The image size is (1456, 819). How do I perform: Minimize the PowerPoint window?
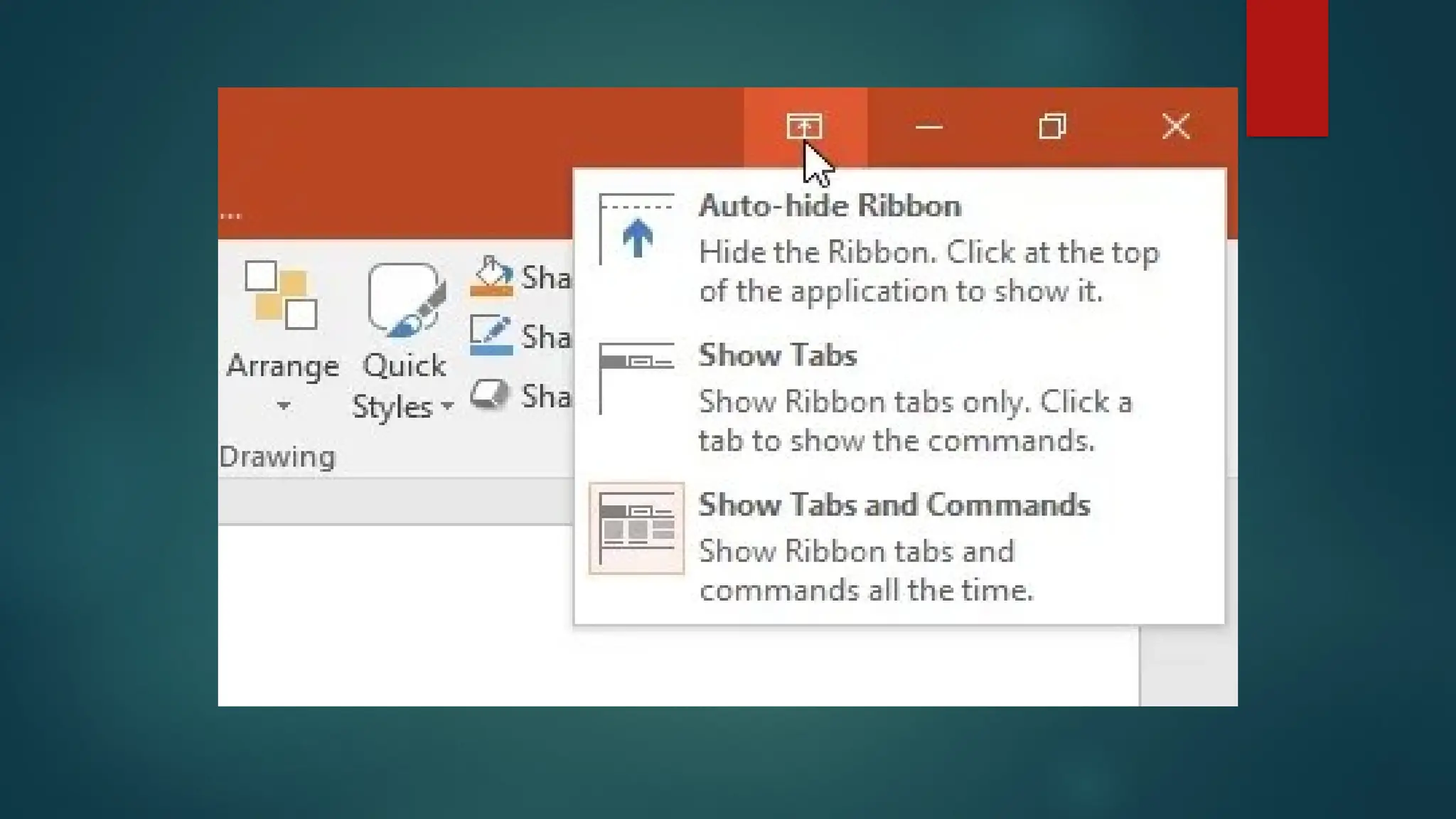point(928,127)
